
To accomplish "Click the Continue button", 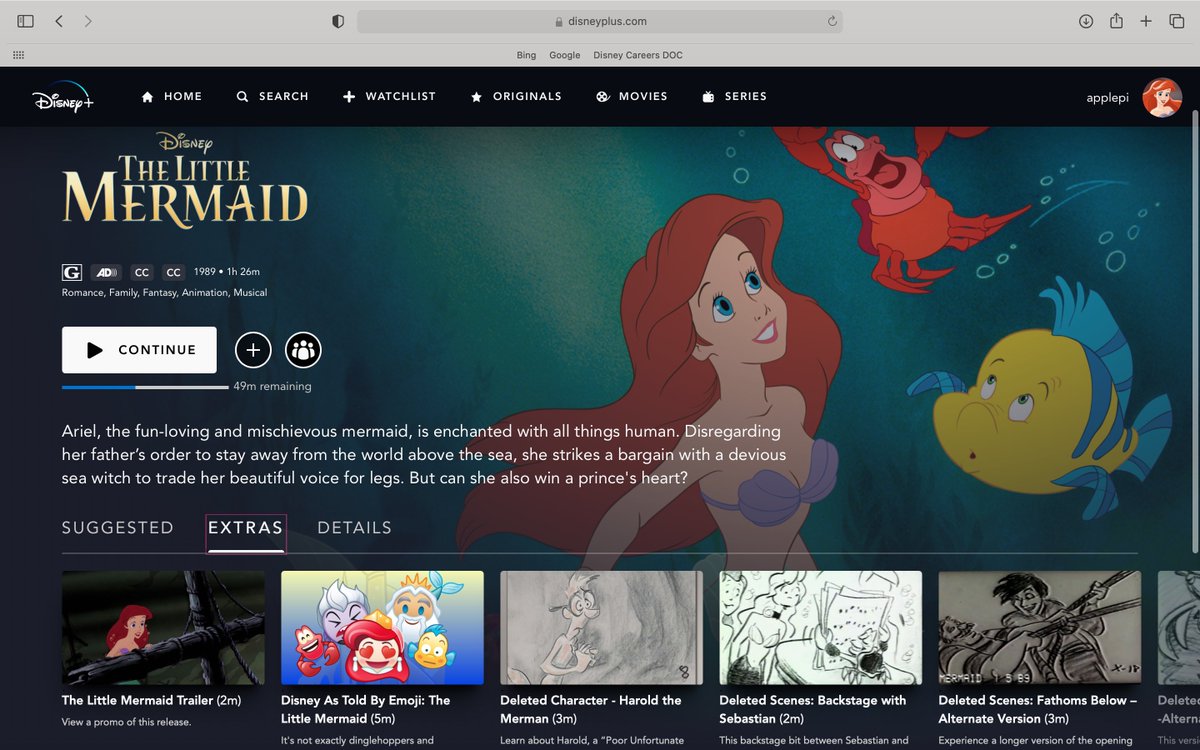I will point(139,350).
